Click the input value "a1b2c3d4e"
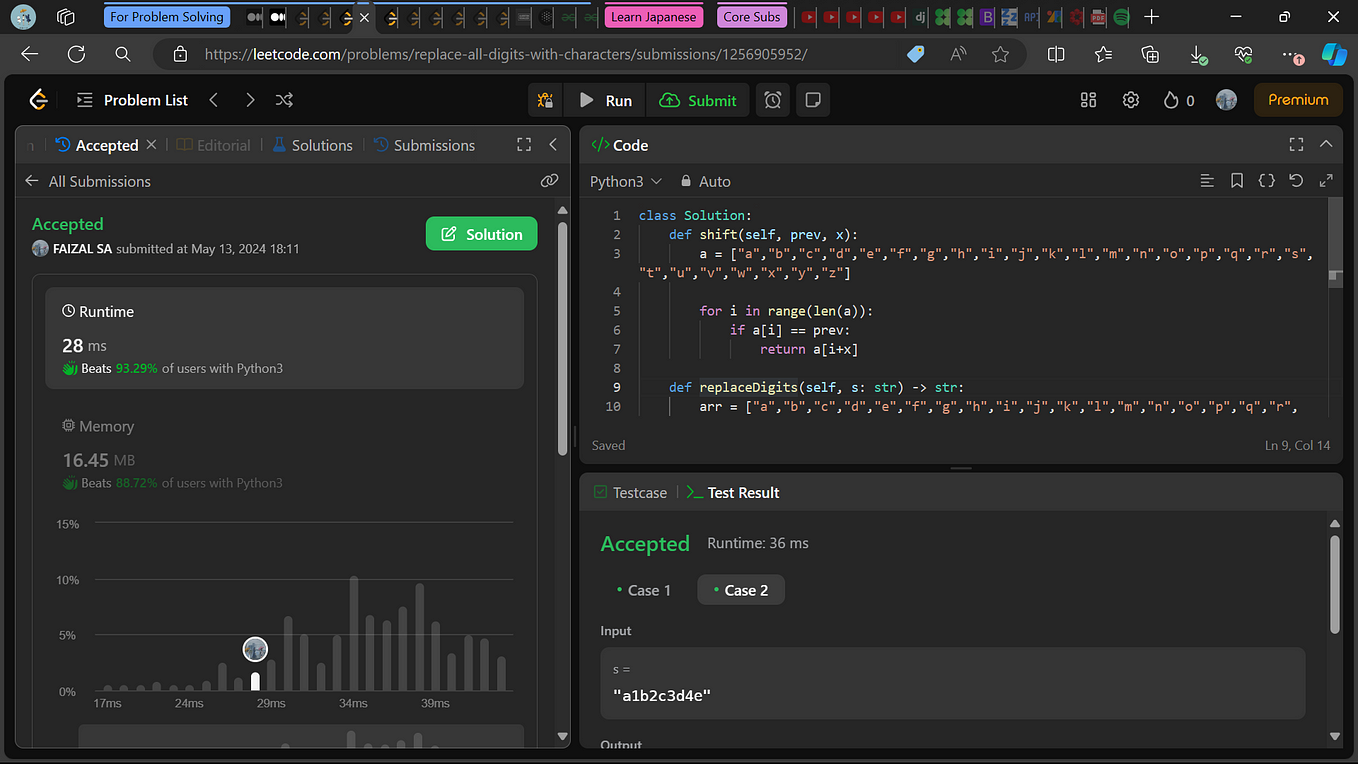1358x764 pixels. click(661, 695)
